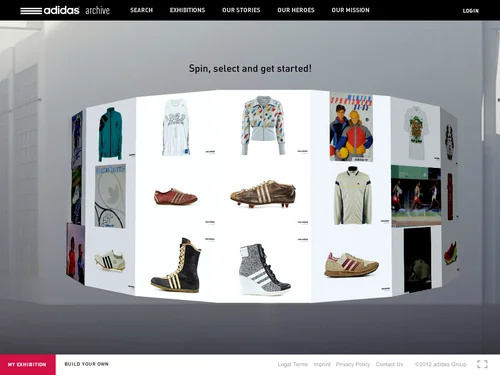
Task: Select the beige and red retro runner
Action: click(x=351, y=265)
